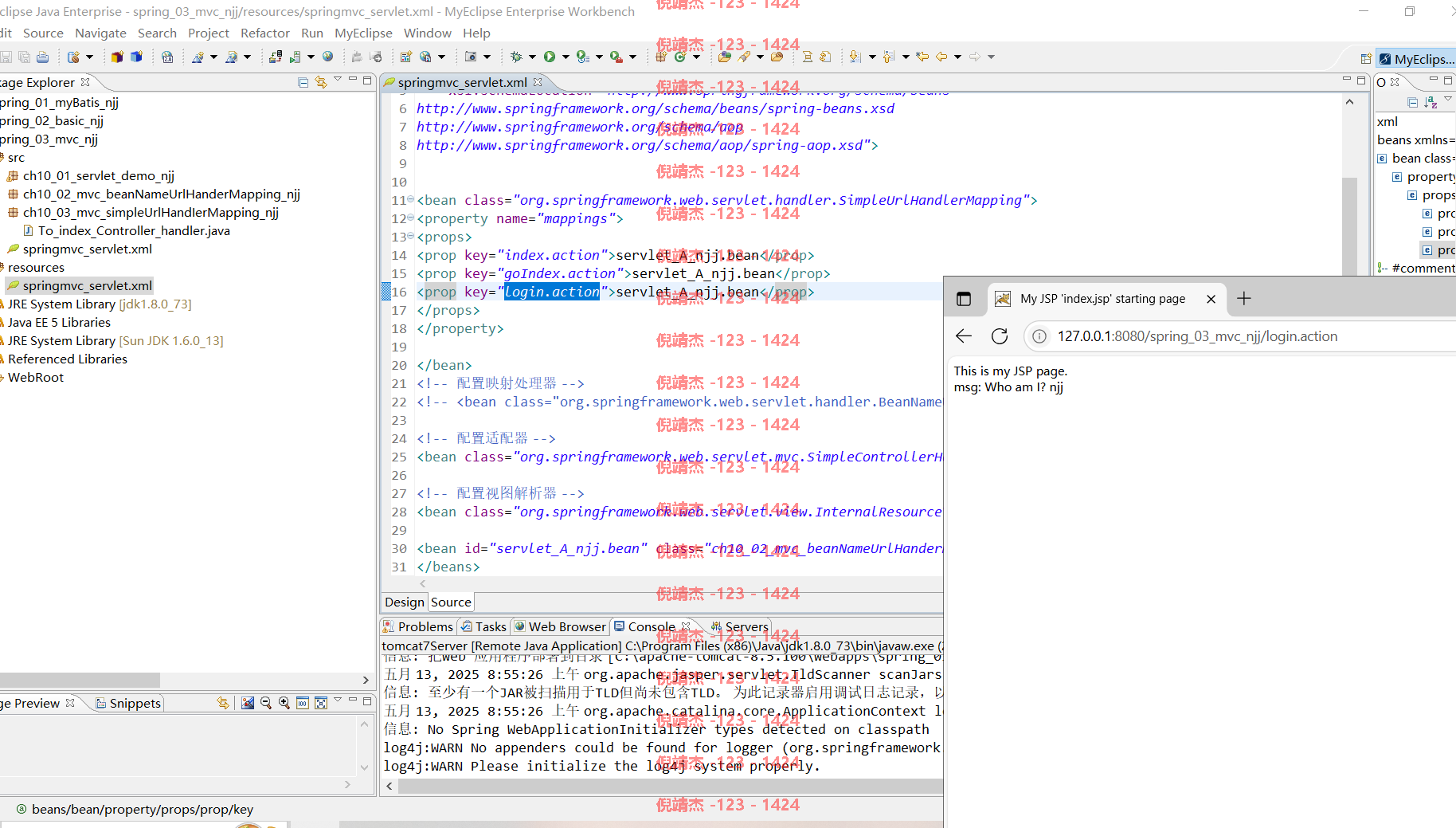Switch to the Tasks tab

click(x=483, y=627)
